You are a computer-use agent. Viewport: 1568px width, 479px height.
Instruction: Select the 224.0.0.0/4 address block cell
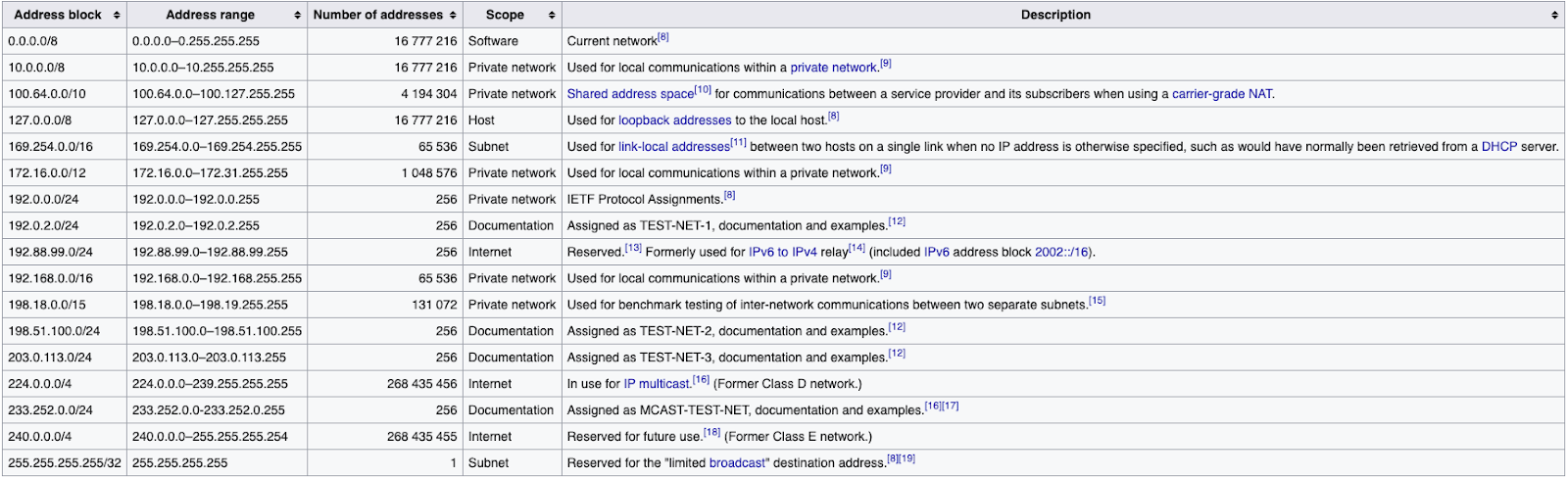(65, 385)
